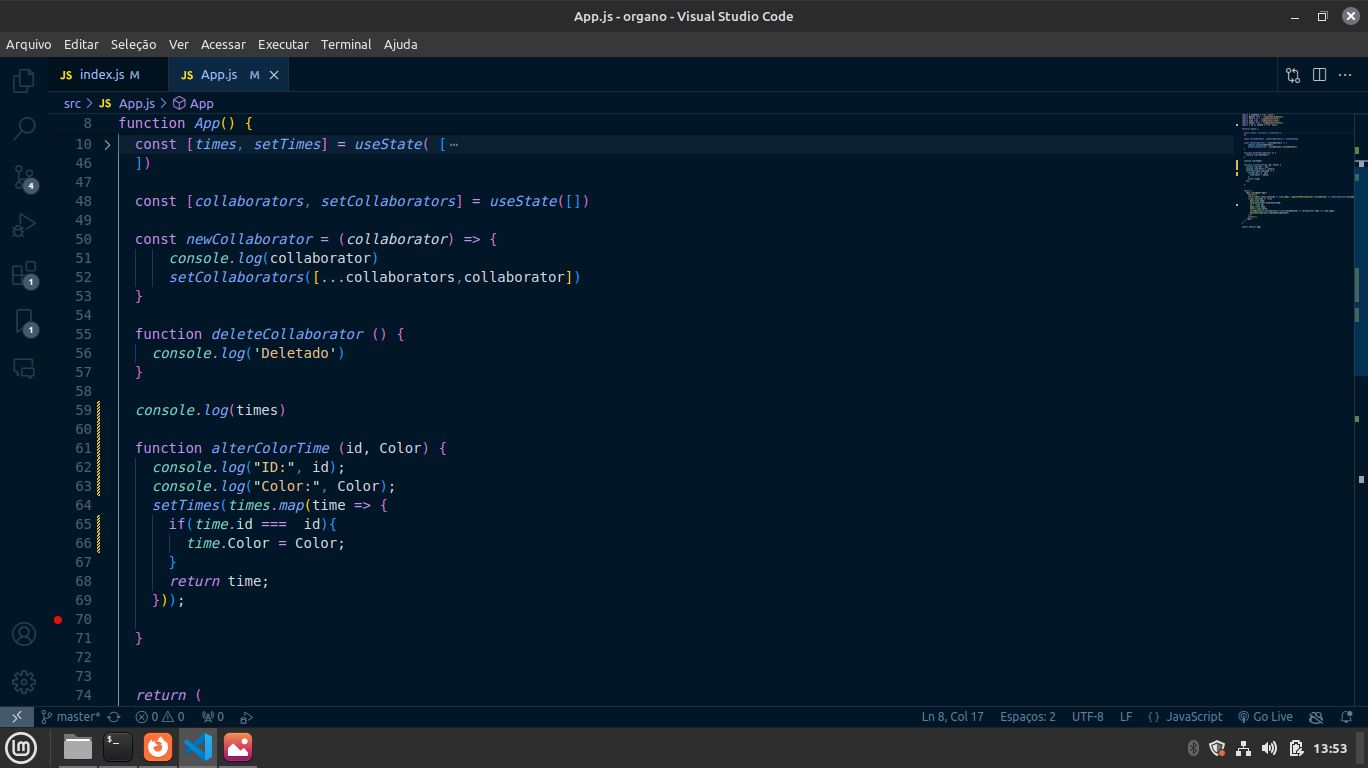Open the Extensions view in activity bar
Image resolution: width=1368 pixels, height=768 pixels.
24,274
